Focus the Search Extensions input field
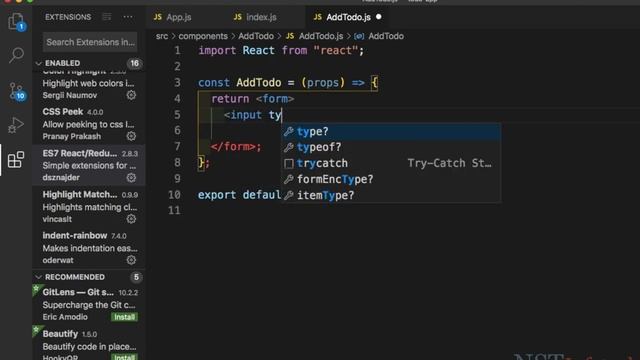The height and width of the screenshot is (360, 640). point(90,42)
